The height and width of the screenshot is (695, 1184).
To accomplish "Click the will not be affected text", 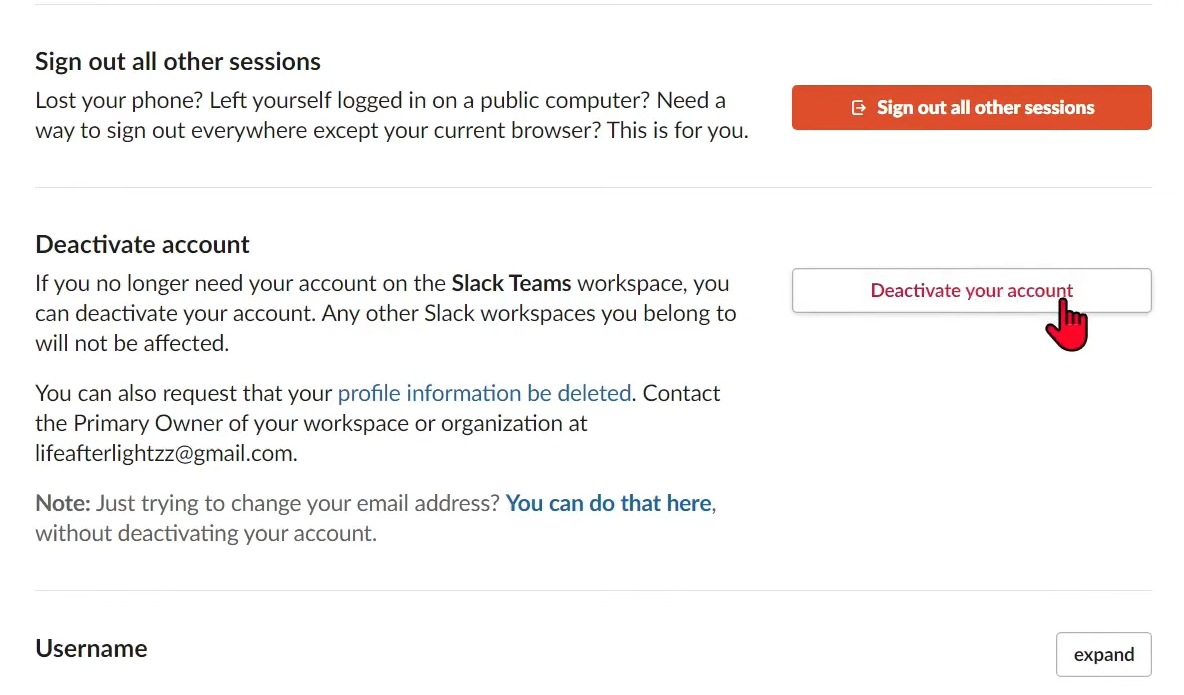I will (131, 343).
